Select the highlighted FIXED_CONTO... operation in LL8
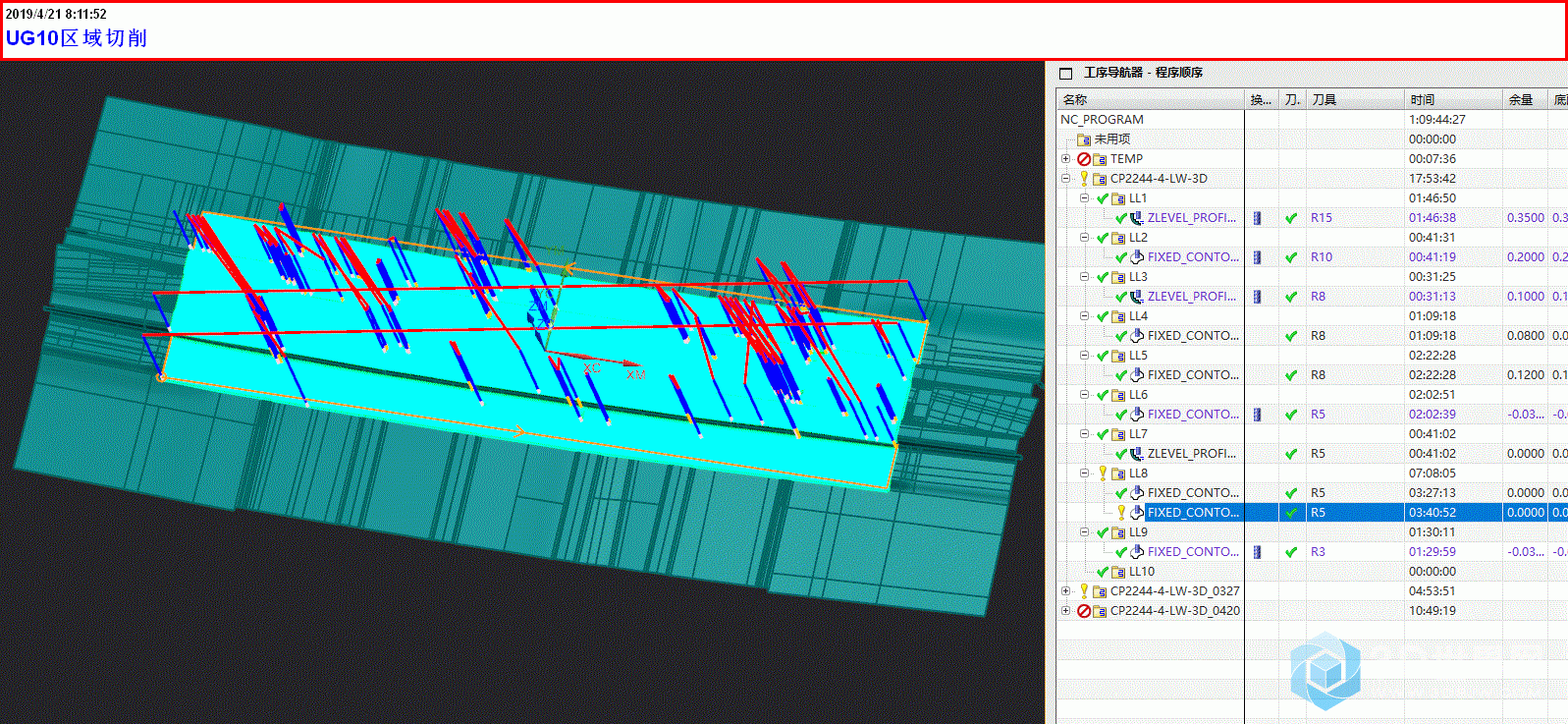 click(1193, 513)
